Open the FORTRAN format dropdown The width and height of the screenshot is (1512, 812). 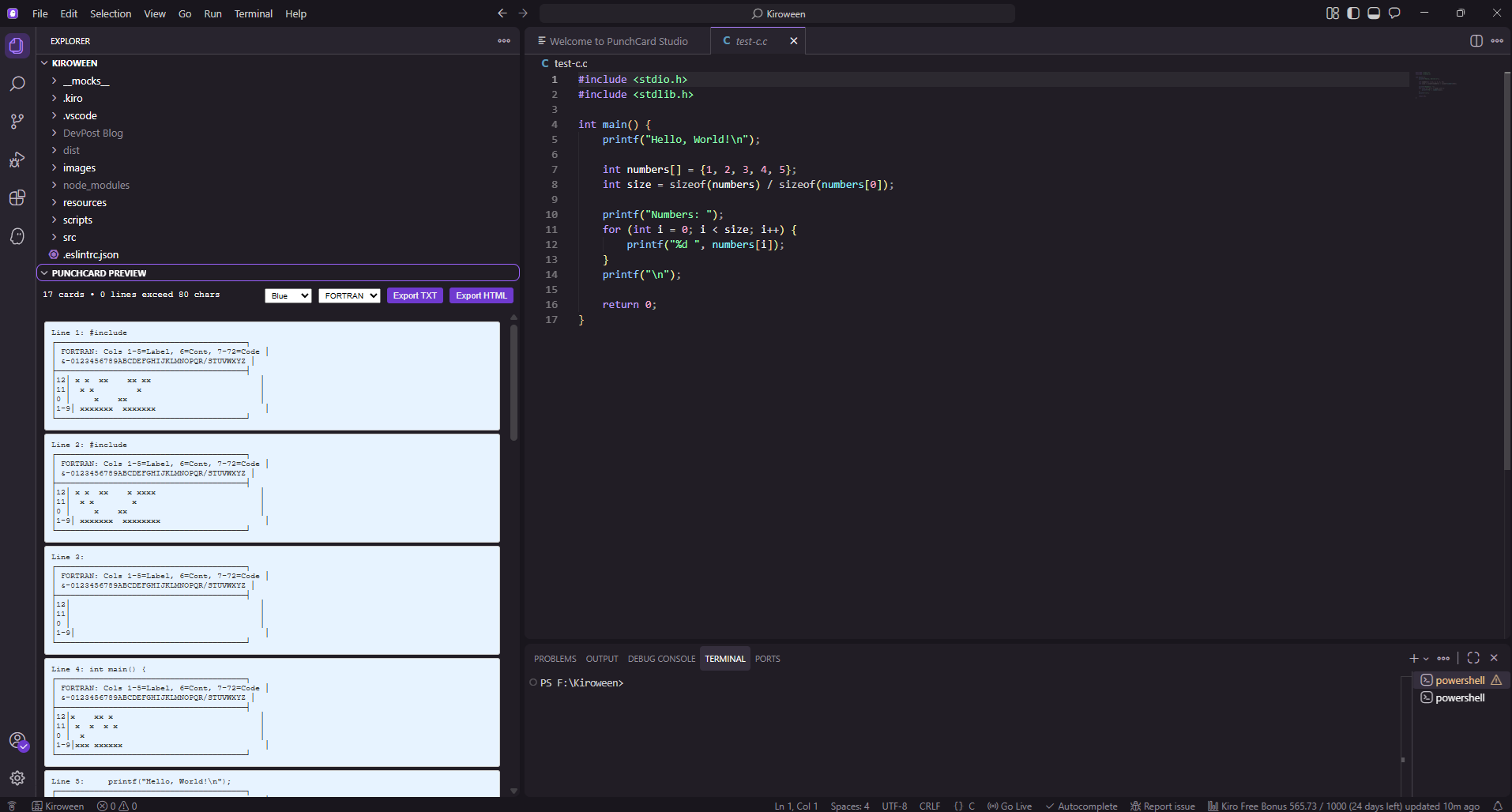pyautogui.click(x=349, y=295)
